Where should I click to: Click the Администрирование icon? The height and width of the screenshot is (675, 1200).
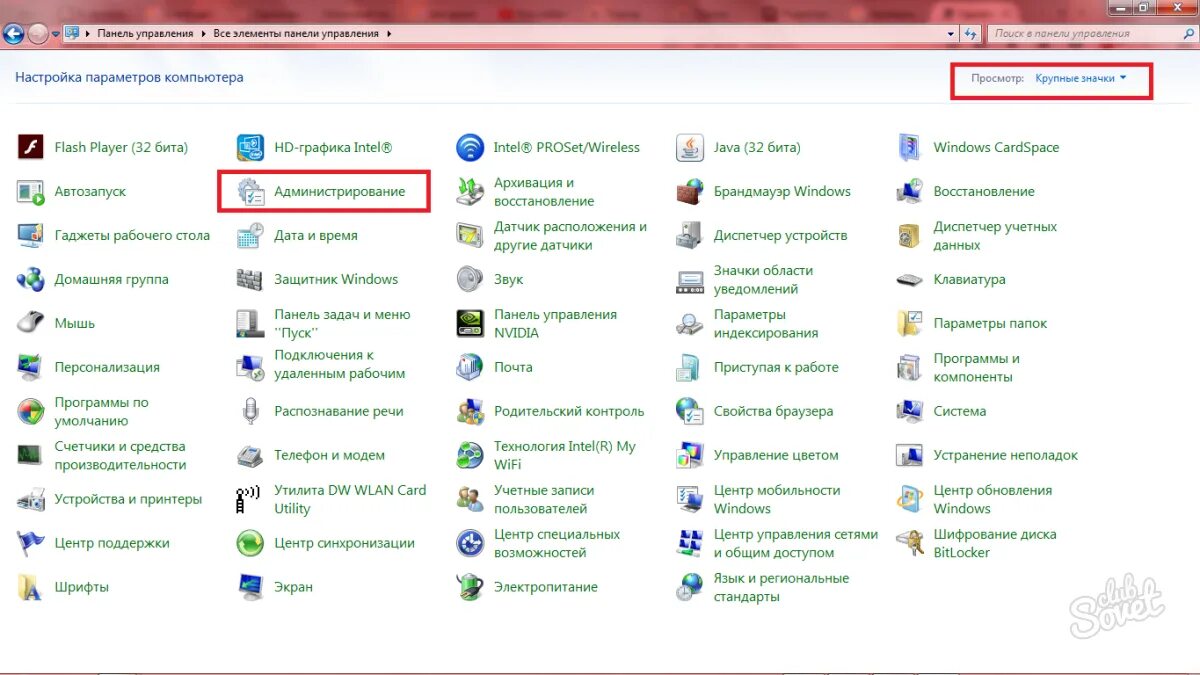click(x=250, y=191)
